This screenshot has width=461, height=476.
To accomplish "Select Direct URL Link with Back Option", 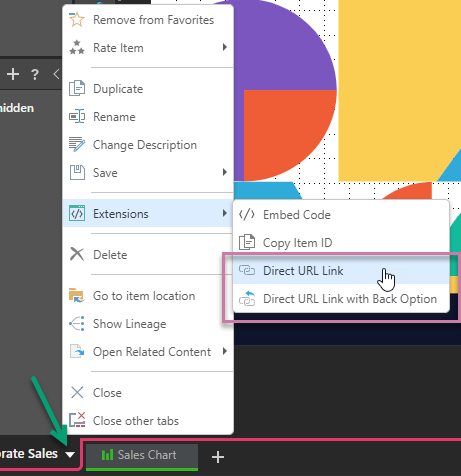I will [x=341, y=299].
